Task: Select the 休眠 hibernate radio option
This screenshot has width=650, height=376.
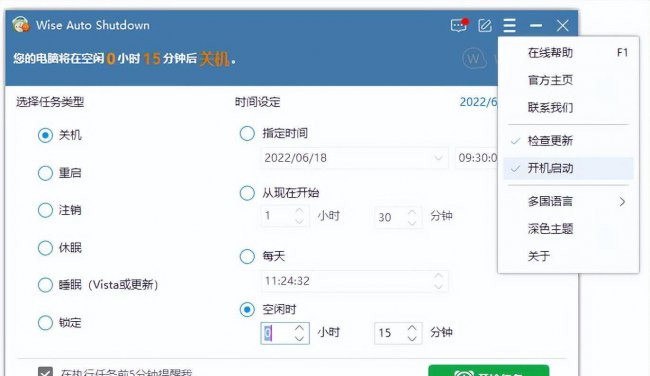Action: click(x=45, y=248)
